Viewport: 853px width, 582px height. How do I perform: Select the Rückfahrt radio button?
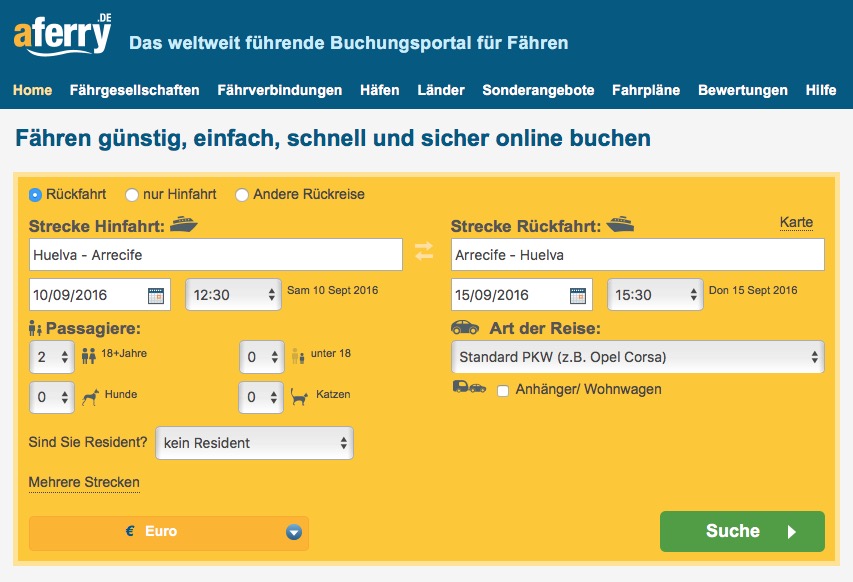pos(36,194)
